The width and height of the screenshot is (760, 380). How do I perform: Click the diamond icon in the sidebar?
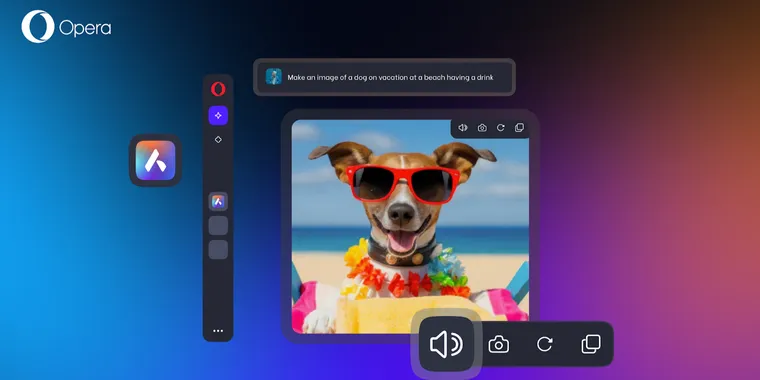point(218,140)
